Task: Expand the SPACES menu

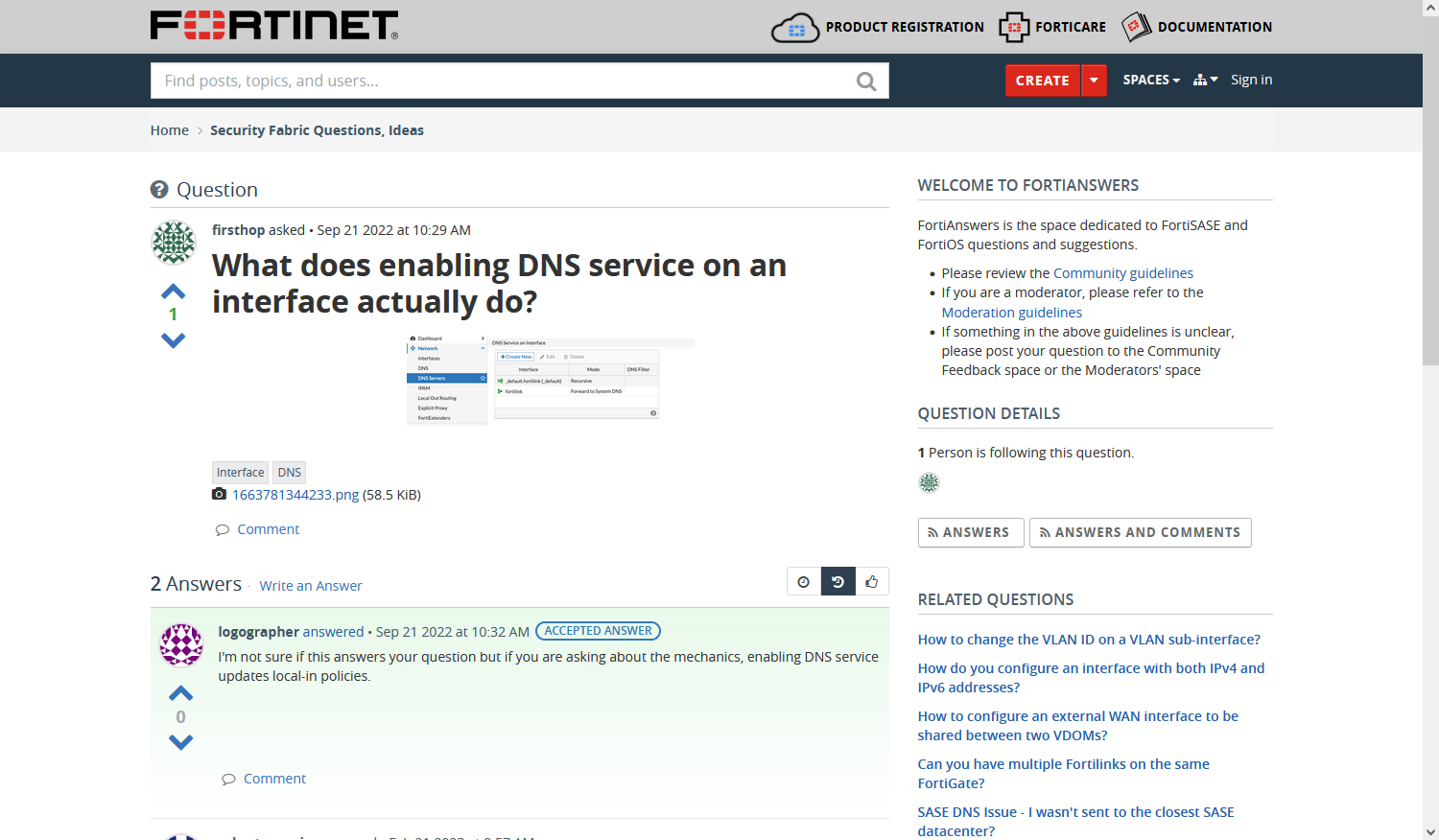Action: [1151, 80]
